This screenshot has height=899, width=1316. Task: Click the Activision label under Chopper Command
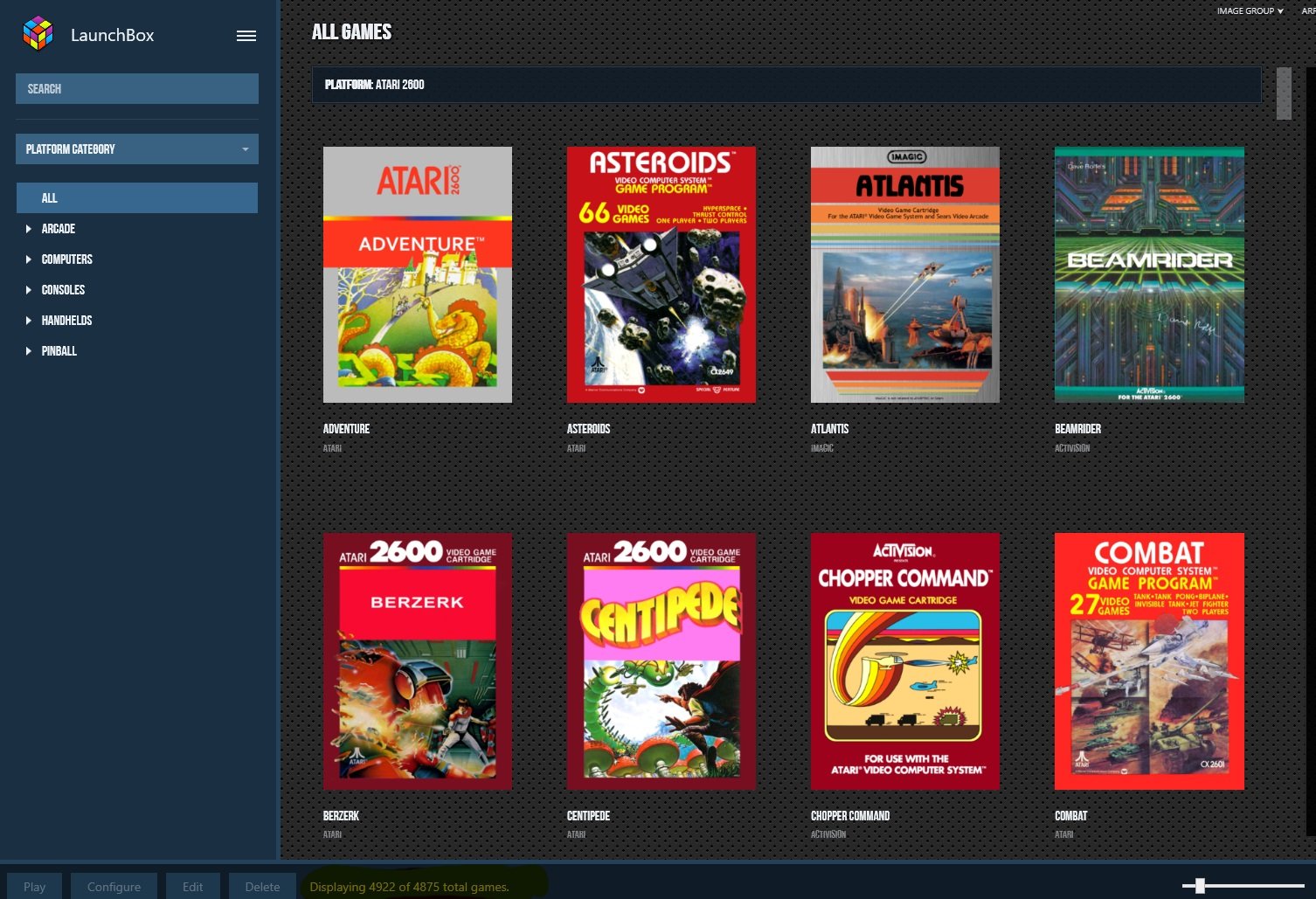coord(828,834)
